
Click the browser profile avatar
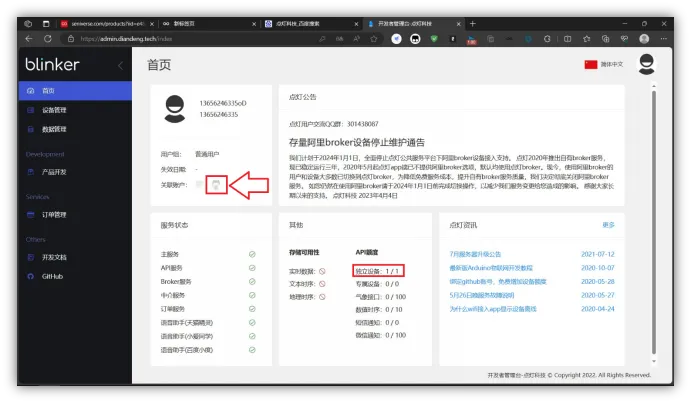click(644, 39)
